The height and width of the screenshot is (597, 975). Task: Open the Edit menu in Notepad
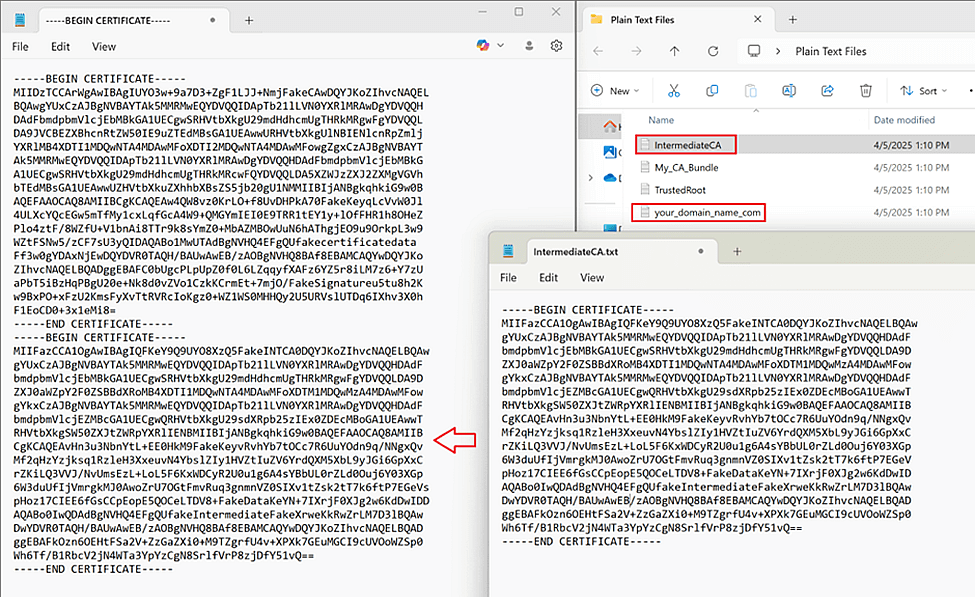click(62, 46)
